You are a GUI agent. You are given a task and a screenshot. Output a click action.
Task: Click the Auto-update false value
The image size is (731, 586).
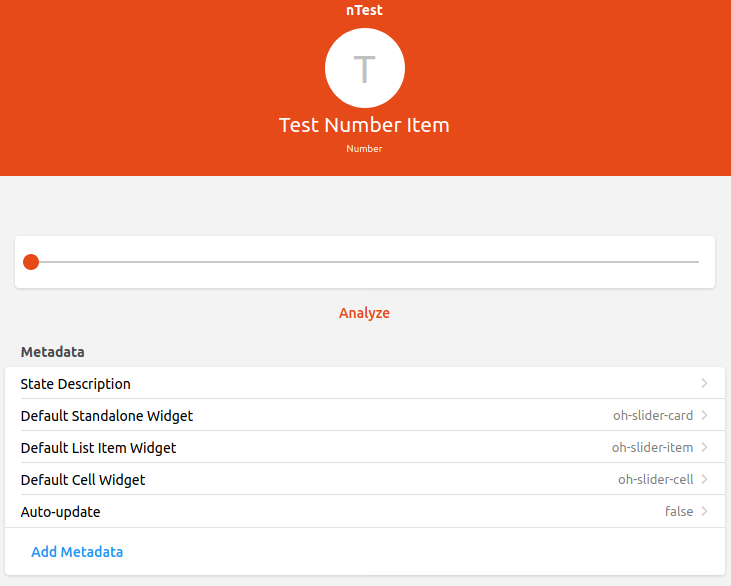(x=679, y=512)
